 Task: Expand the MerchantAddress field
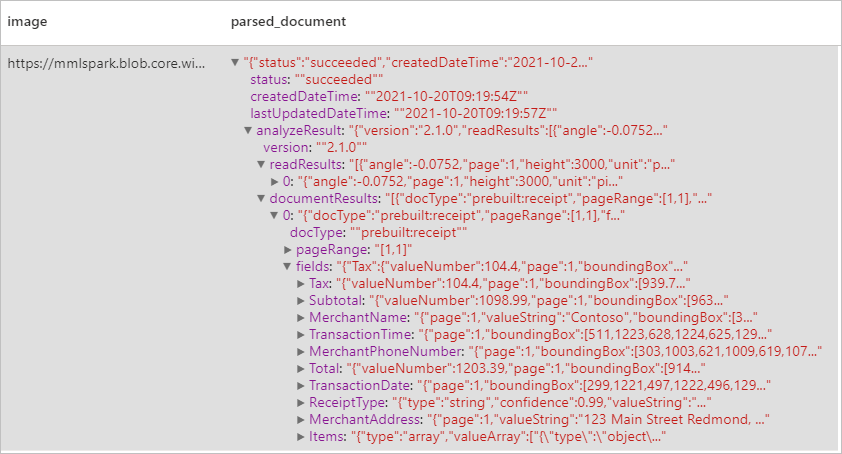(x=301, y=420)
